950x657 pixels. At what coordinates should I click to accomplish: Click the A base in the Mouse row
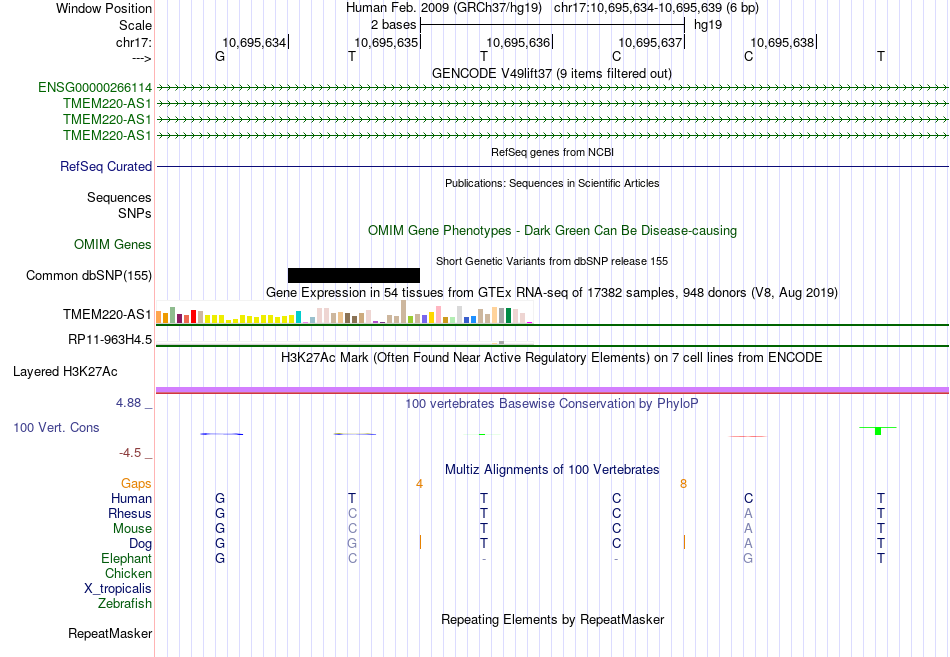pos(748,529)
